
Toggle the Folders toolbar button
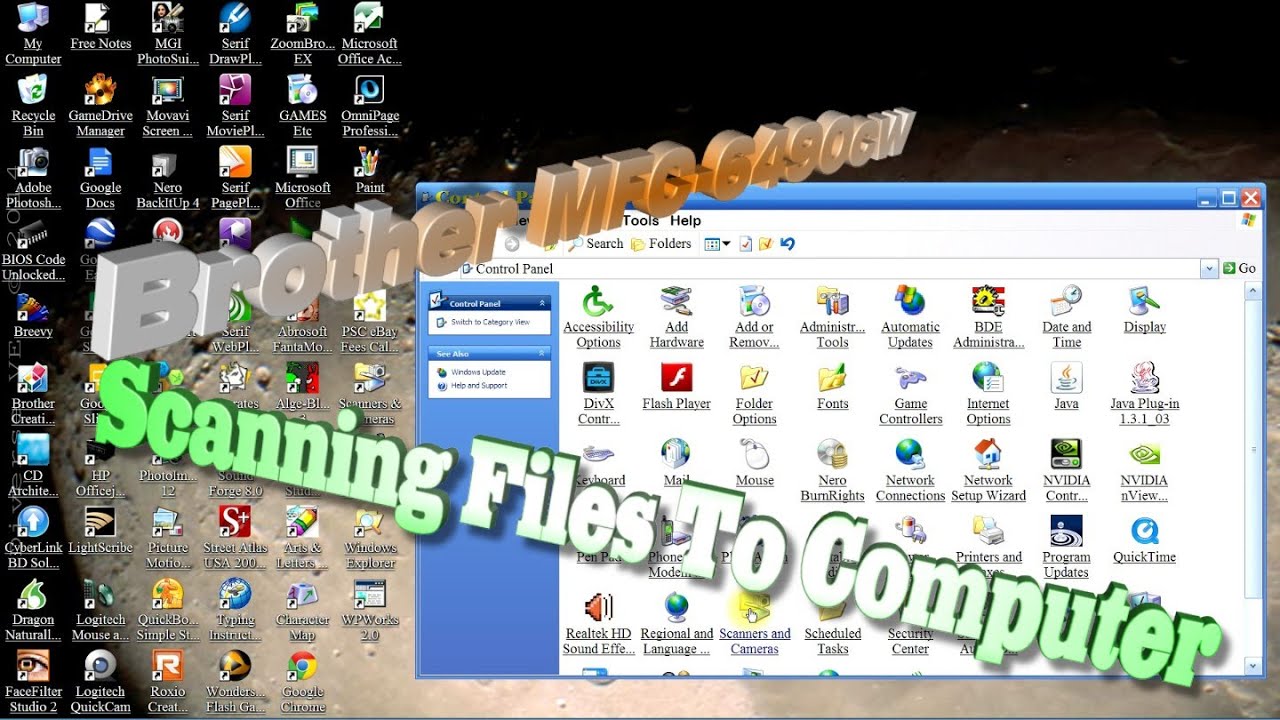(661, 244)
